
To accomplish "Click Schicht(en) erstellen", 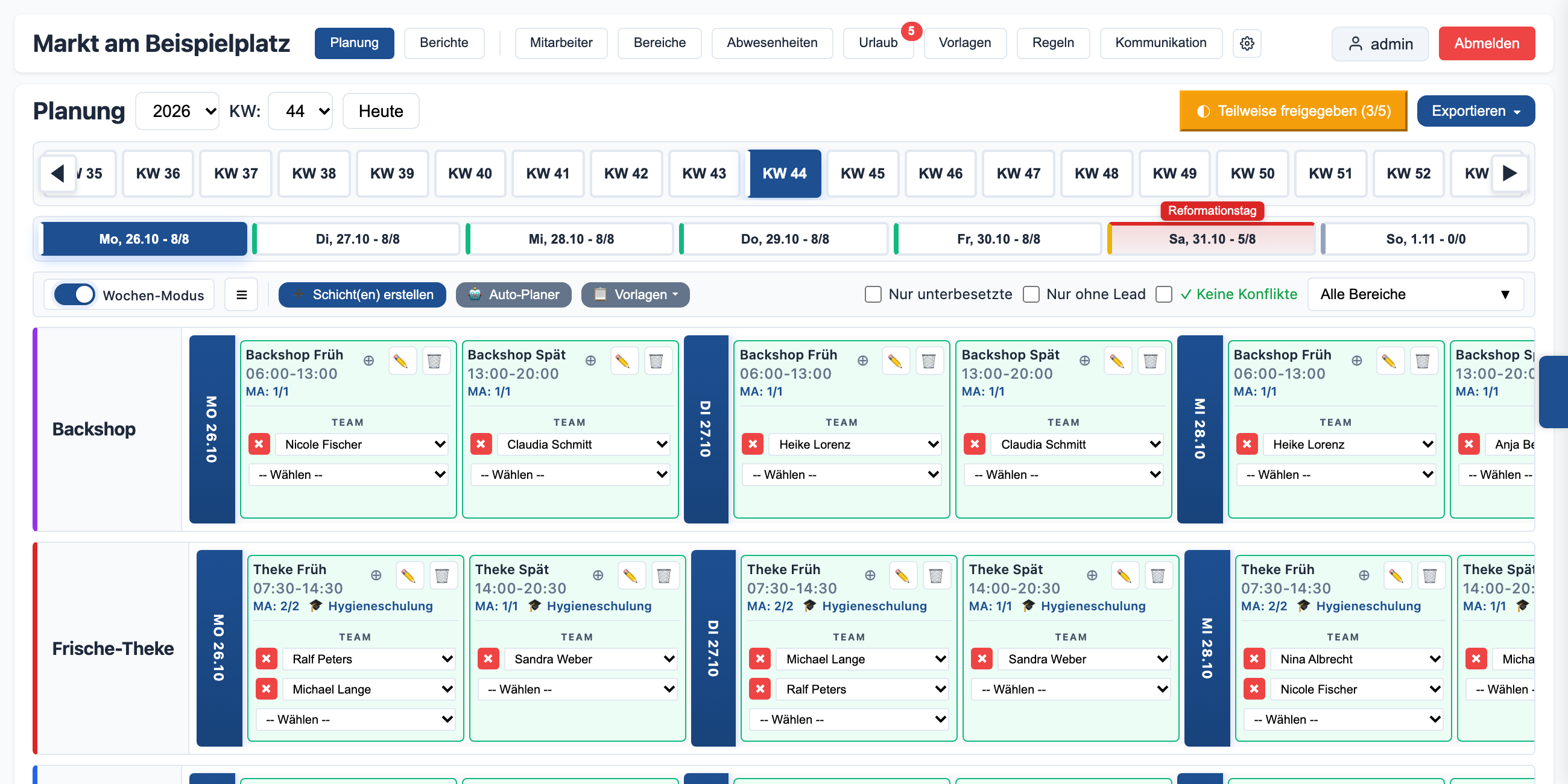I will pyautogui.click(x=362, y=295).
